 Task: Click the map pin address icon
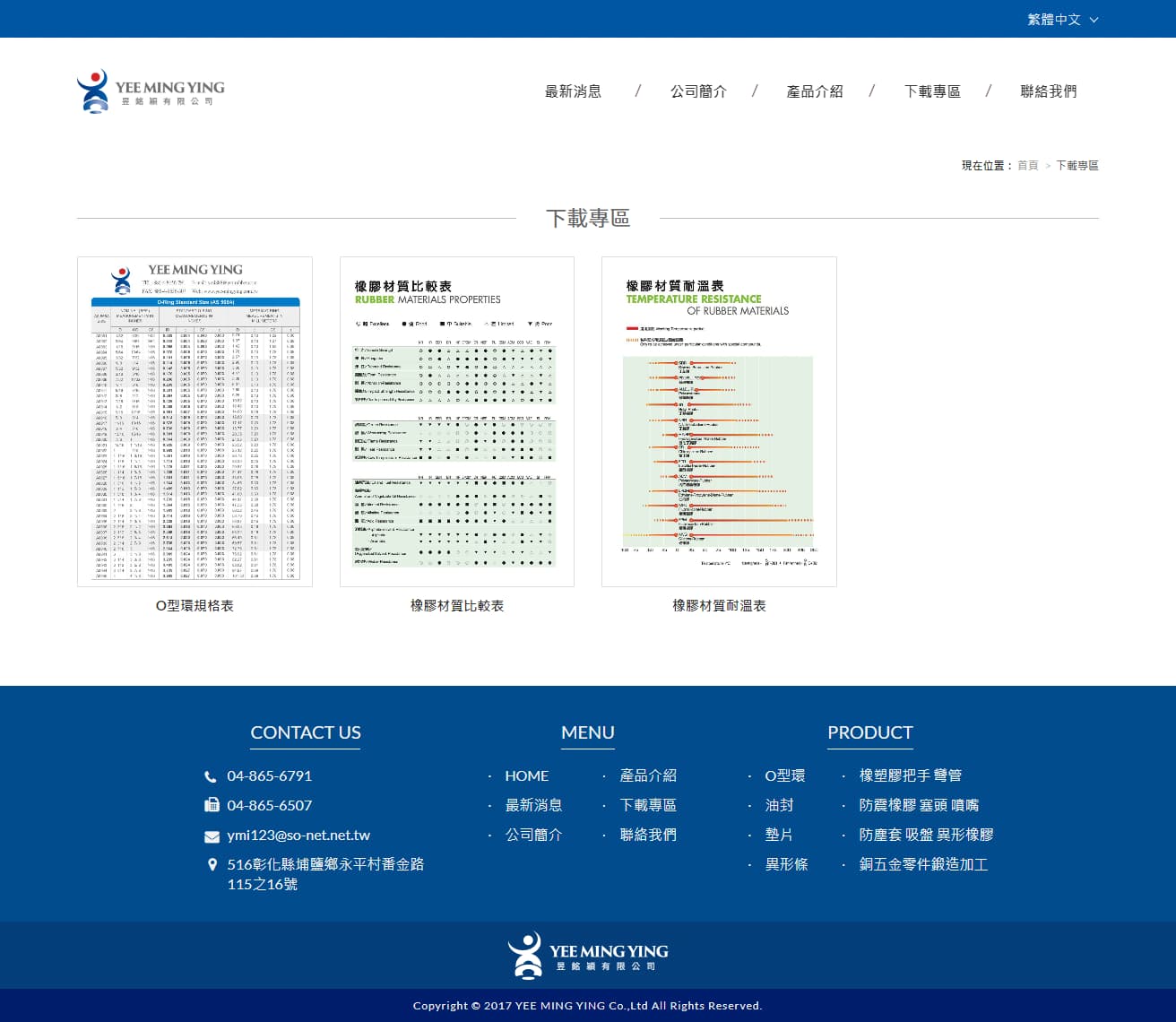(212, 865)
